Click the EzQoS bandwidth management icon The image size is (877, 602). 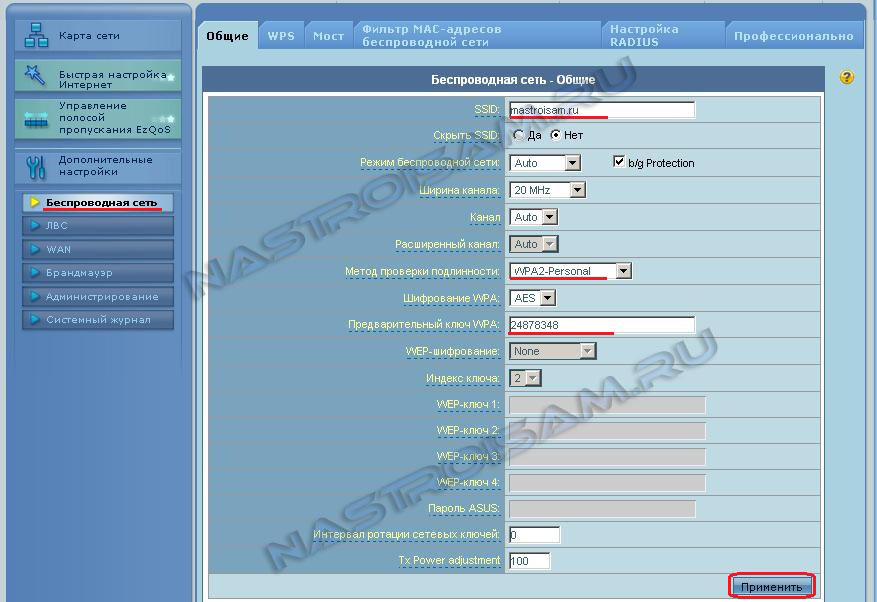click(36, 119)
